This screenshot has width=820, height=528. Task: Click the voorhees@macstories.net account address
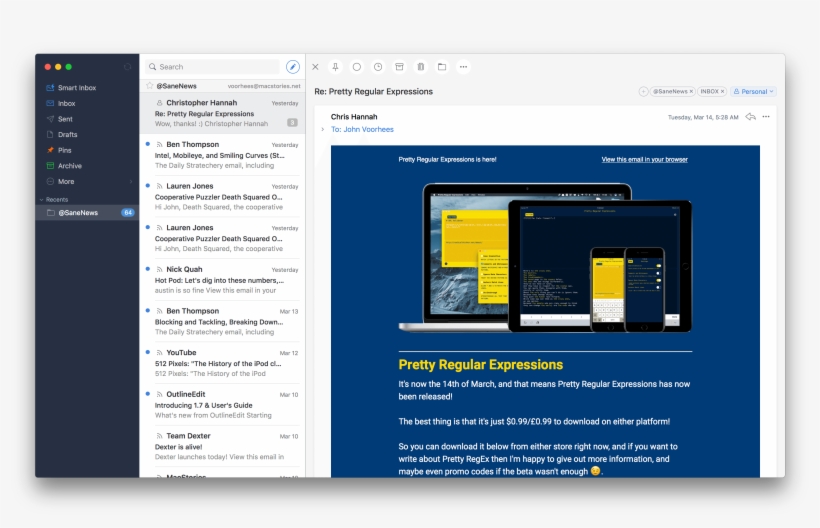(264, 86)
